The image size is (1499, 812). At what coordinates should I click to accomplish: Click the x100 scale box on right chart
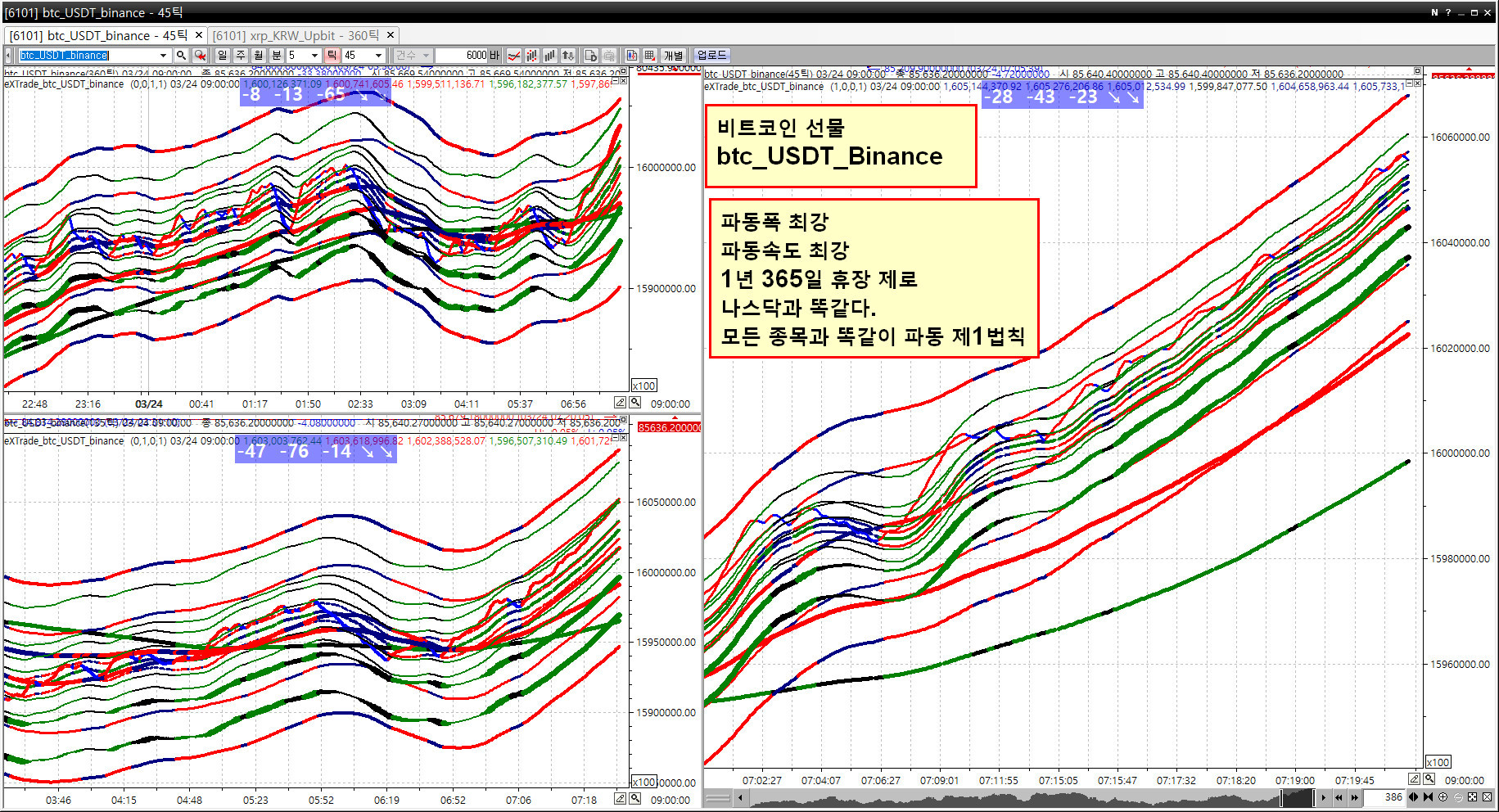[1438, 762]
